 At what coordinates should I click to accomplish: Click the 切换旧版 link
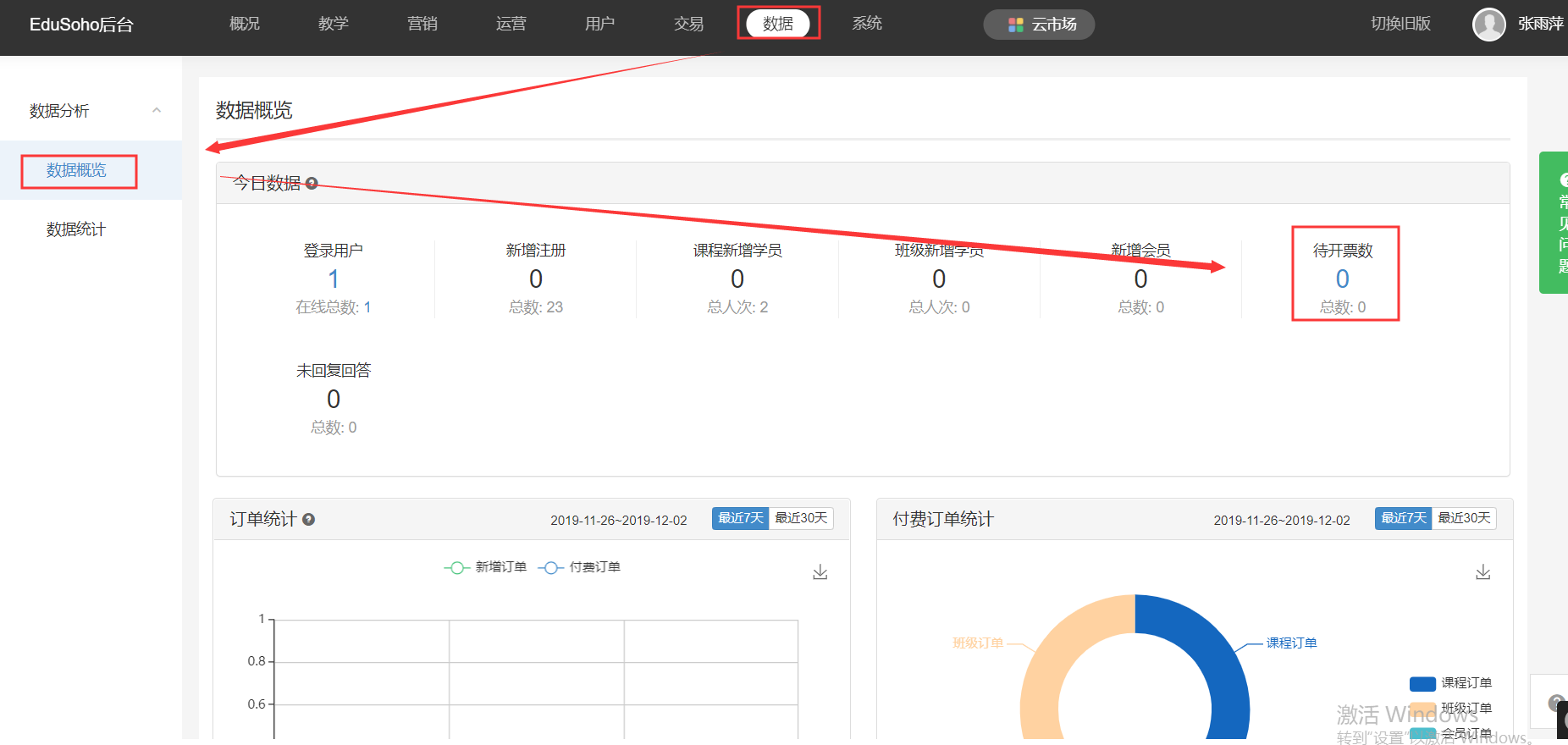[x=1400, y=24]
